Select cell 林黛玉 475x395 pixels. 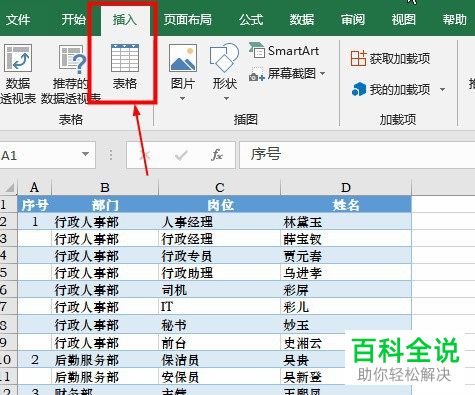(346, 222)
